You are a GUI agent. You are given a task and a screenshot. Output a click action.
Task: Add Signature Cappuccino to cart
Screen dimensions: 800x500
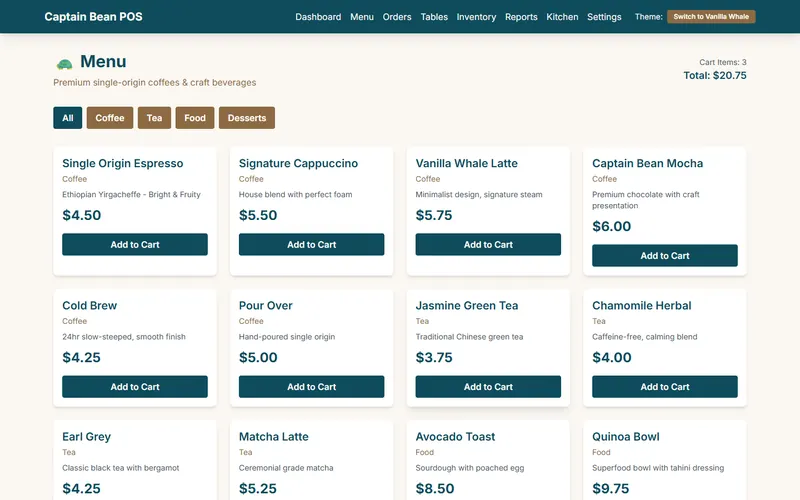click(311, 244)
